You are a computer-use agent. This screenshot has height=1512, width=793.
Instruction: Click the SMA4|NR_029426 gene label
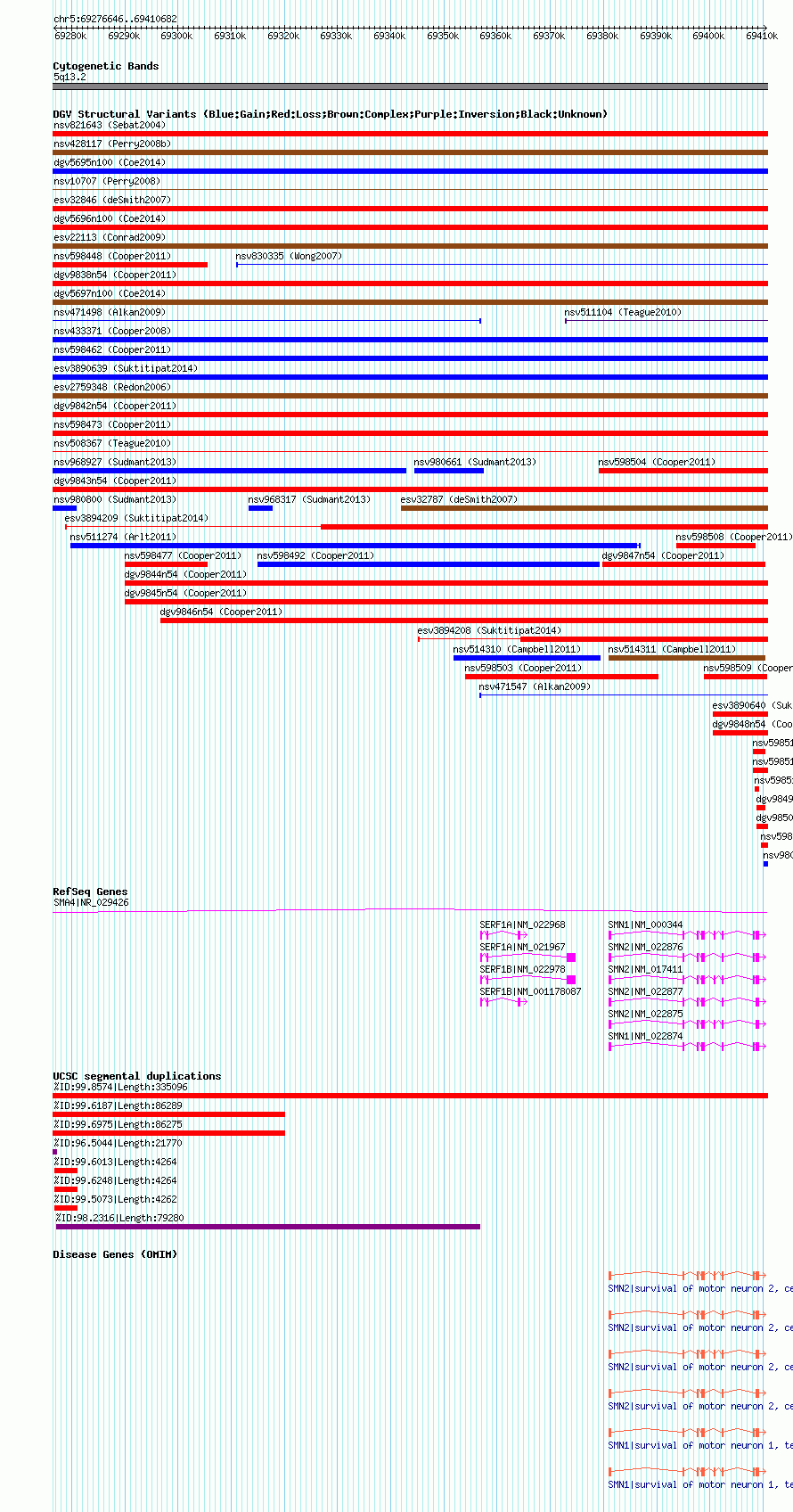(x=91, y=902)
